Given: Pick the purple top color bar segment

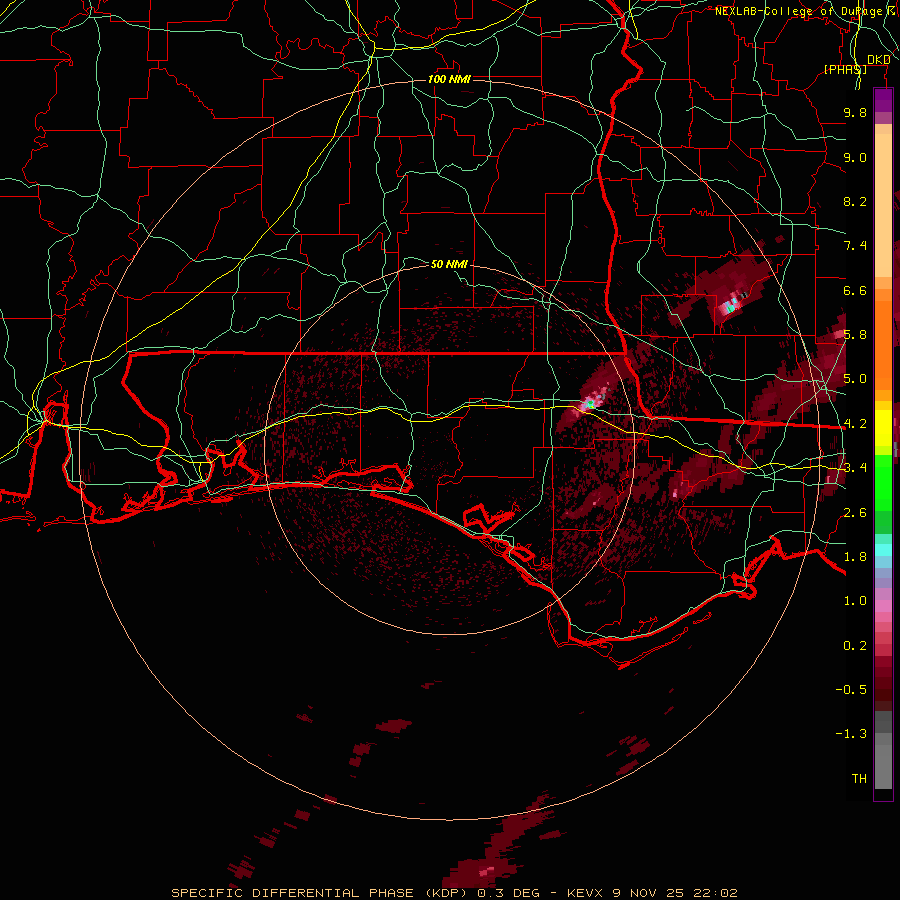Looking at the screenshot, I should (x=883, y=100).
